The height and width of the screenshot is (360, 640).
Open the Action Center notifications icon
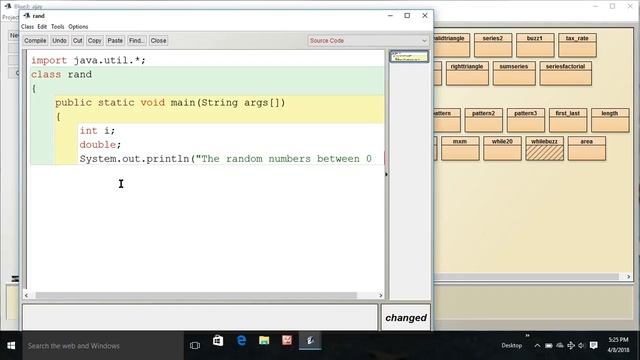point(594,346)
